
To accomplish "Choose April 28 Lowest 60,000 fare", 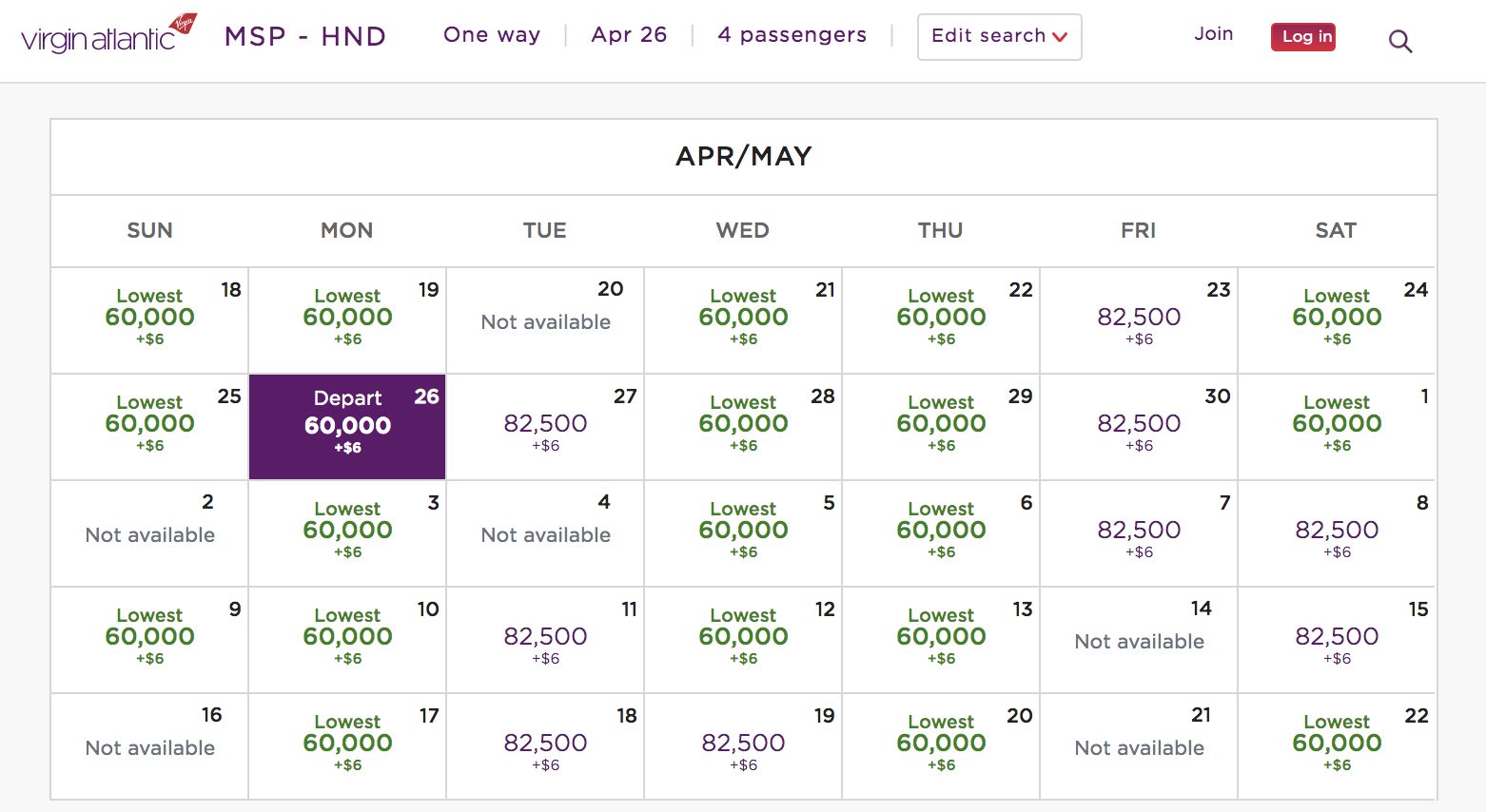I will 742,426.
